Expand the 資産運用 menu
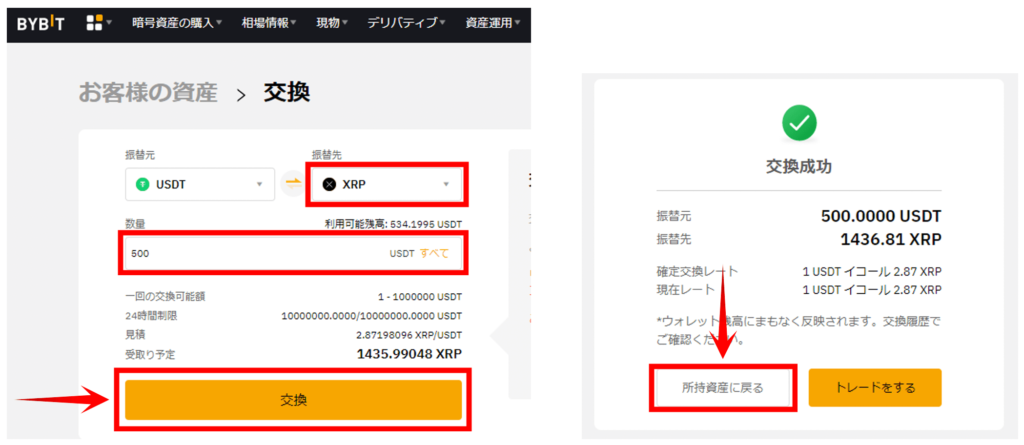The height and width of the screenshot is (445, 1024). click(x=492, y=24)
